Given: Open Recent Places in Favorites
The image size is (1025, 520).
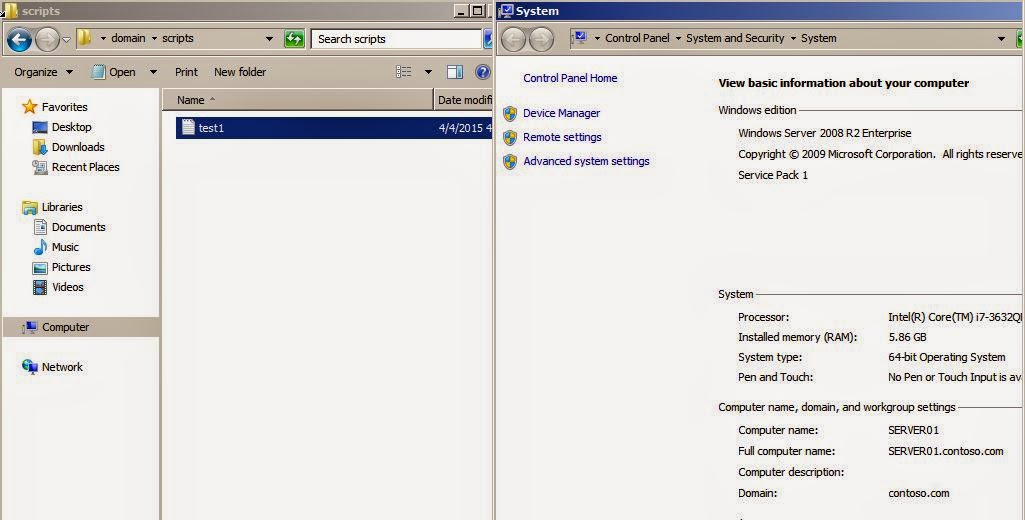Looking at the screenshot, I should (86, 167).
